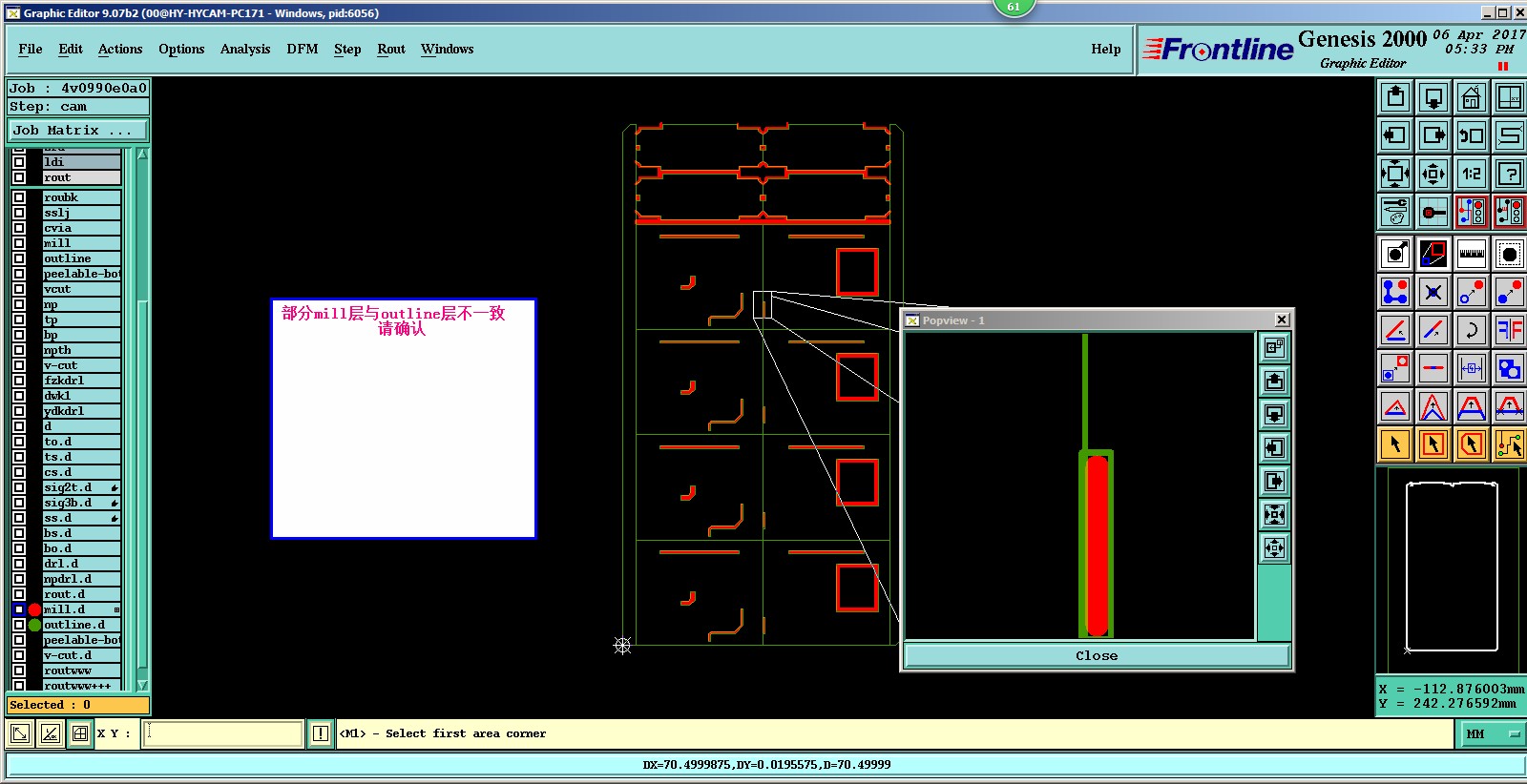The image size is (1527, 784).
Task: Click the curved arrow rotate icon
Action: (1472, 330)
